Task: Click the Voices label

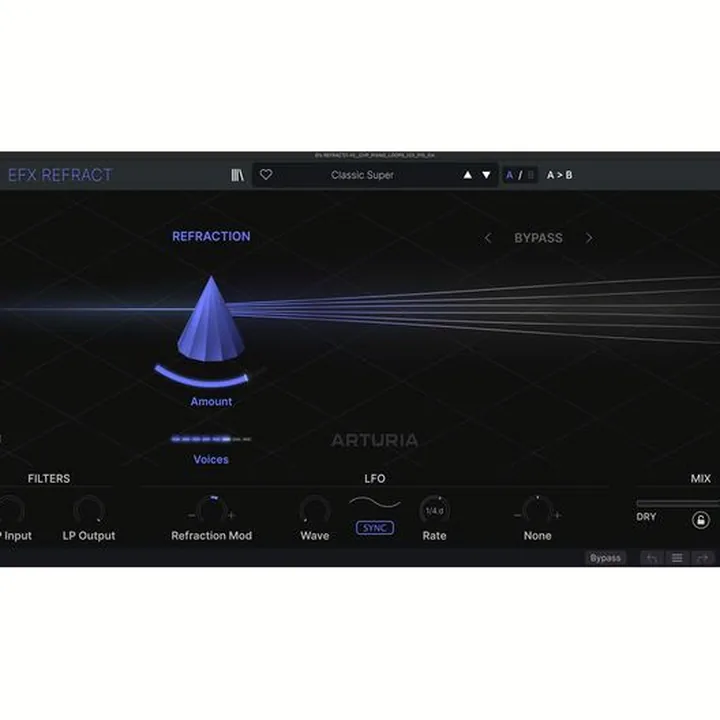Action: 211,460
